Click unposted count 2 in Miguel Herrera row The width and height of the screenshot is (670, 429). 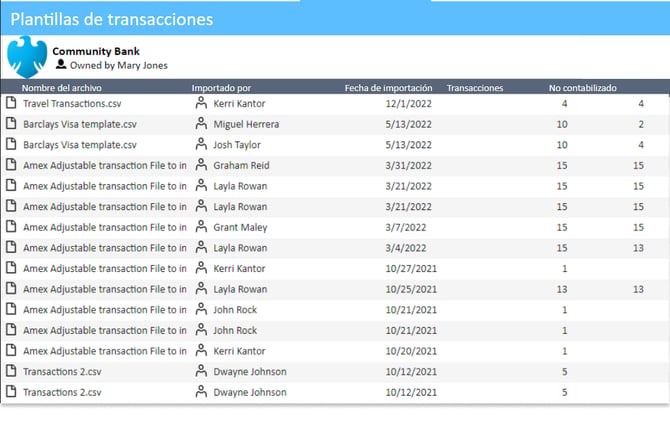click(x=641, y=124)
